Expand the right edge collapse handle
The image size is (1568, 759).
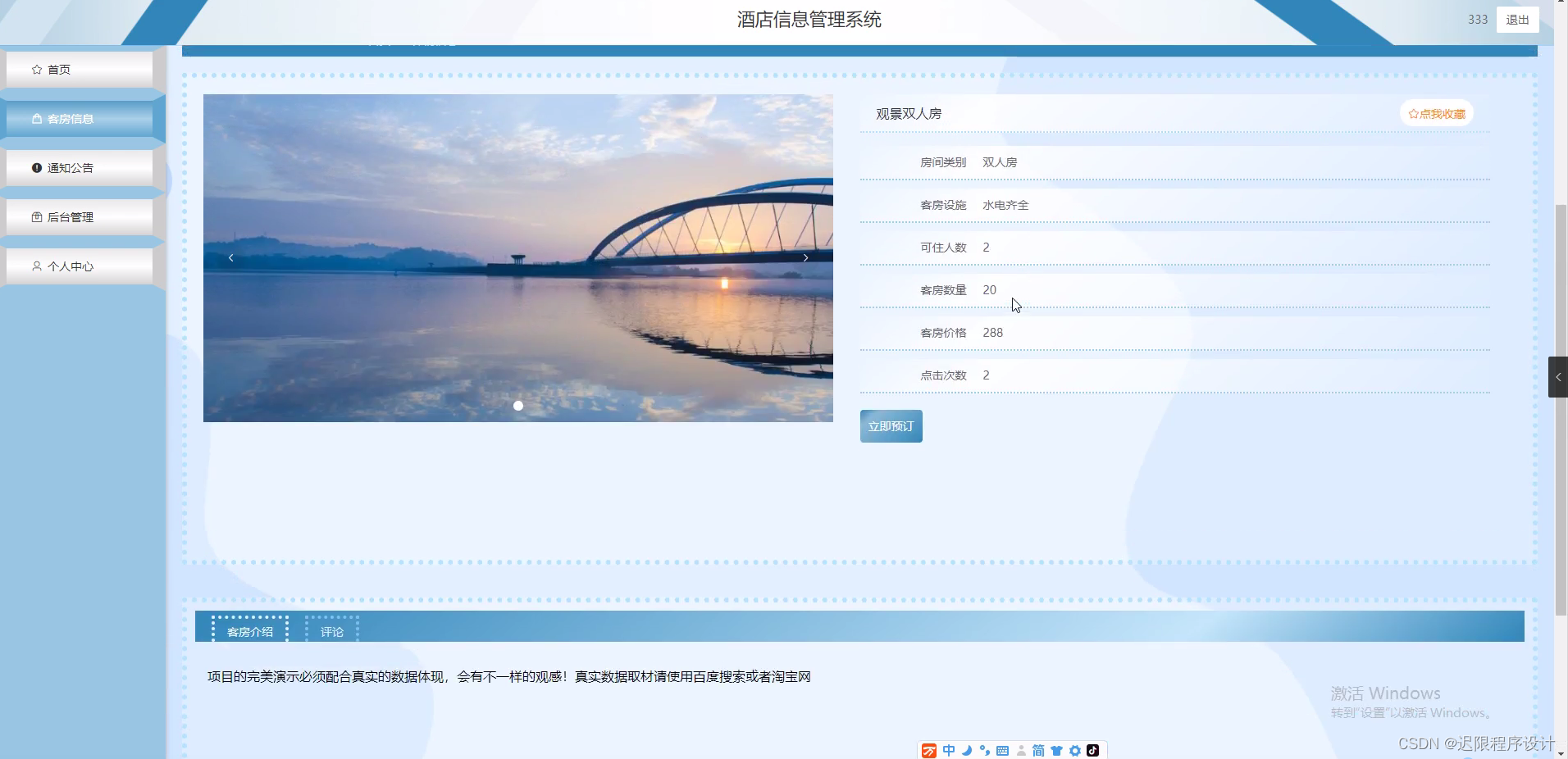1558,377
